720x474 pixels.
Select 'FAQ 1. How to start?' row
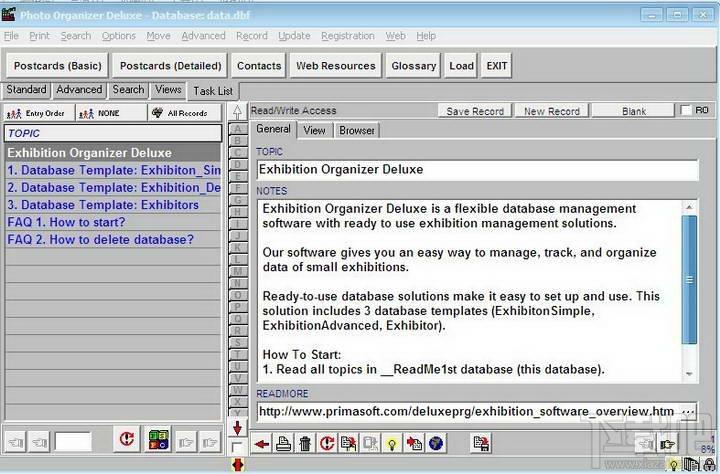[113, 222]
